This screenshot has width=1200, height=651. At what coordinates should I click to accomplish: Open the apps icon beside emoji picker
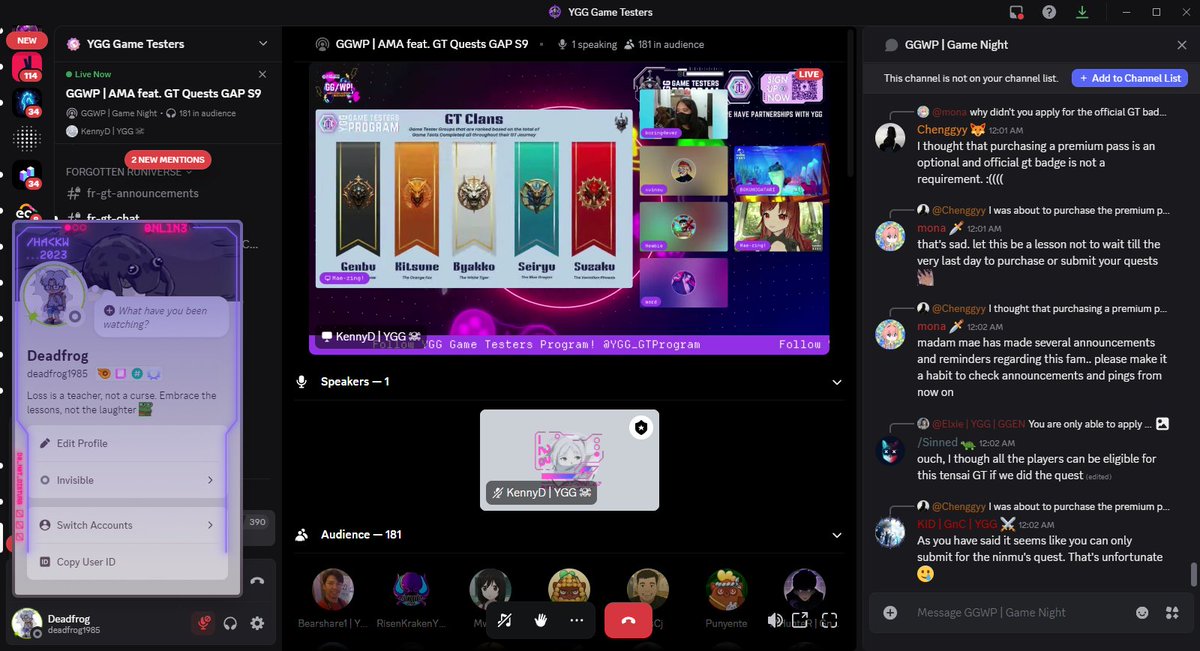(1172, 612)
